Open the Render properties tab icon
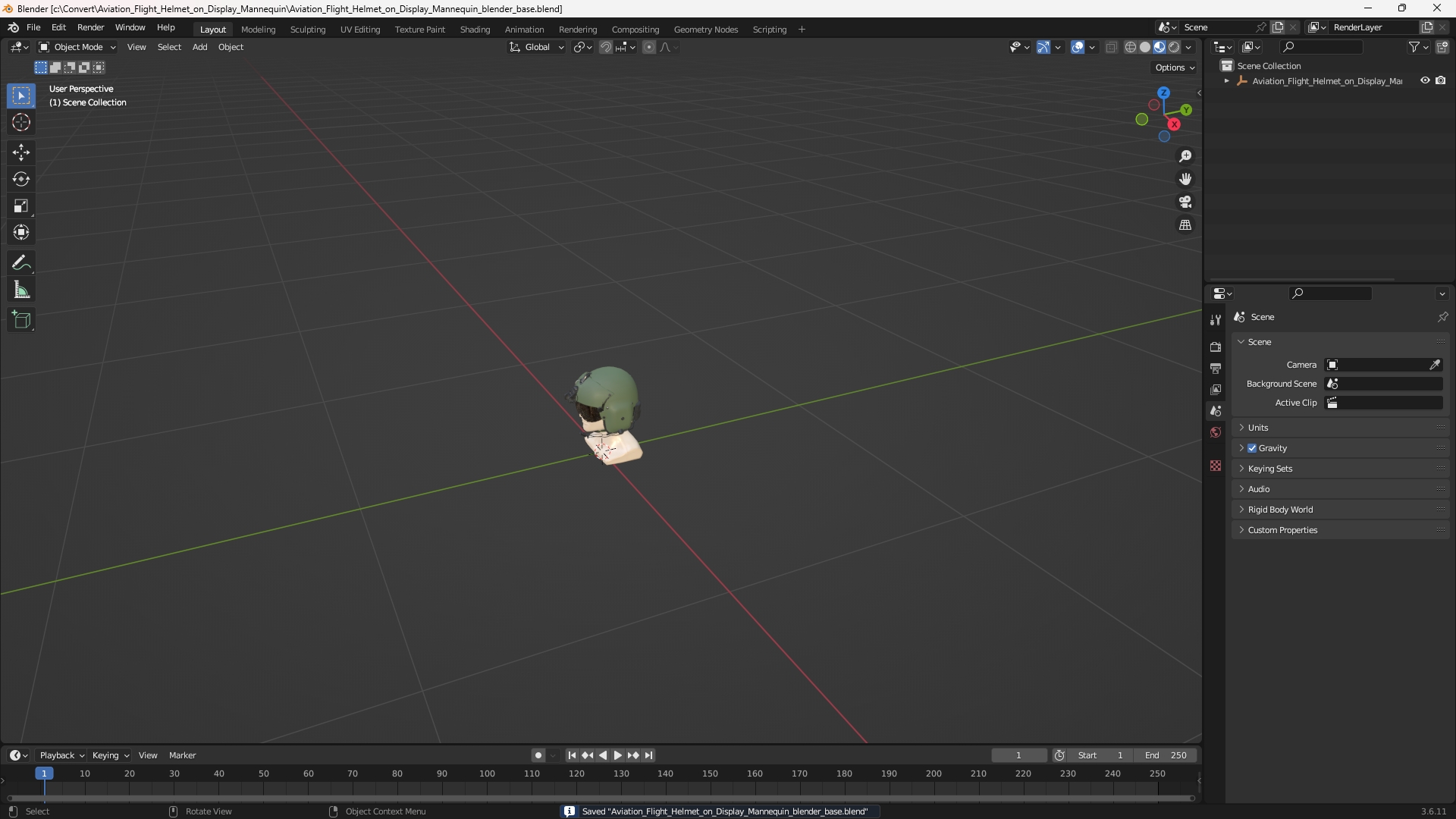This screenshot has height=819, width=1456. [1216, 347]
